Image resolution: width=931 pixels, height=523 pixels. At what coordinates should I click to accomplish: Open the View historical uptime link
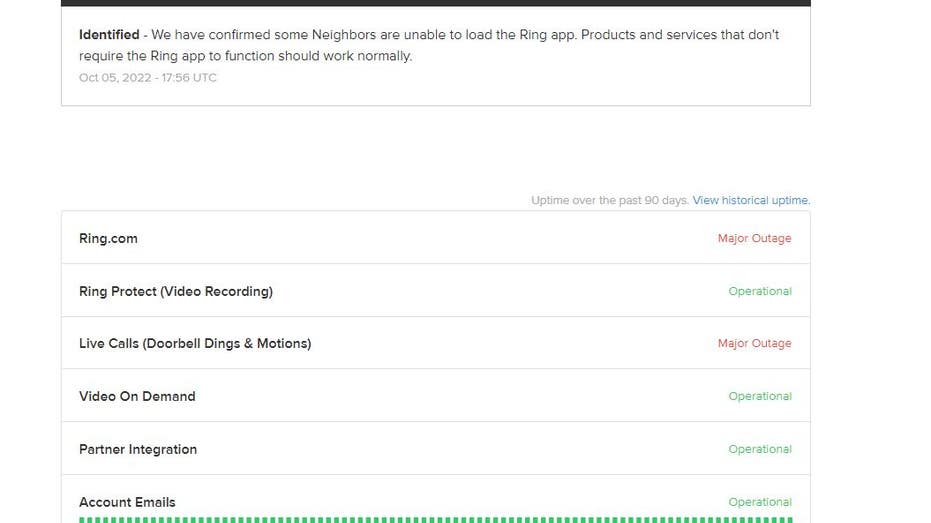click(751, 200)
